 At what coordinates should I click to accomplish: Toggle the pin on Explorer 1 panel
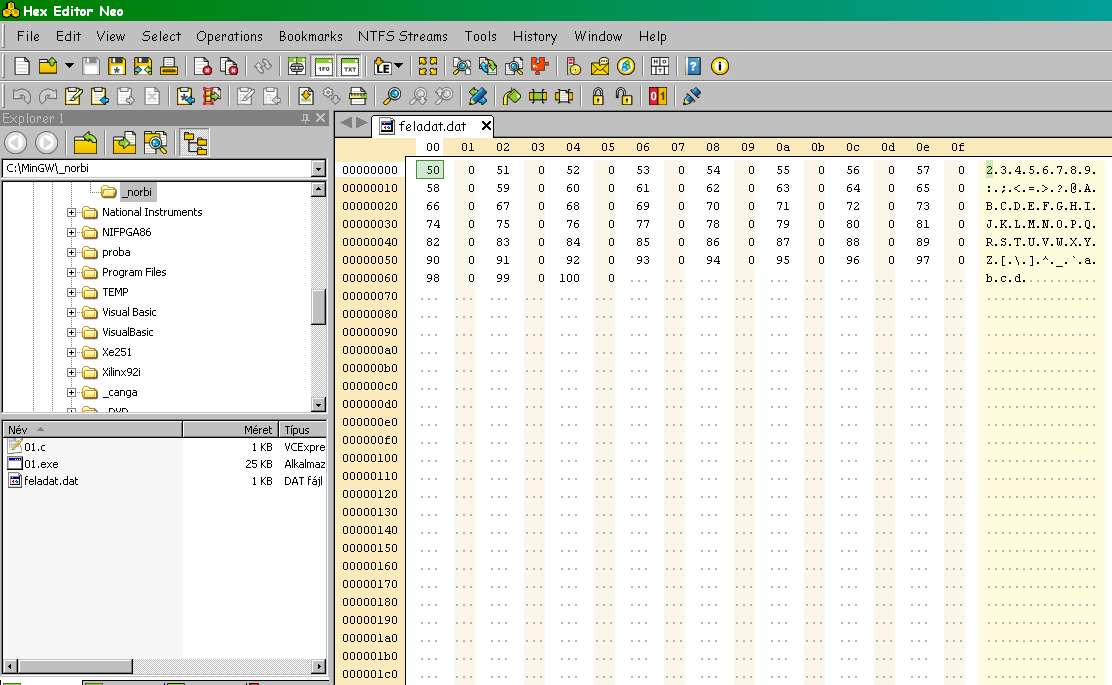[x=306, y=119]
